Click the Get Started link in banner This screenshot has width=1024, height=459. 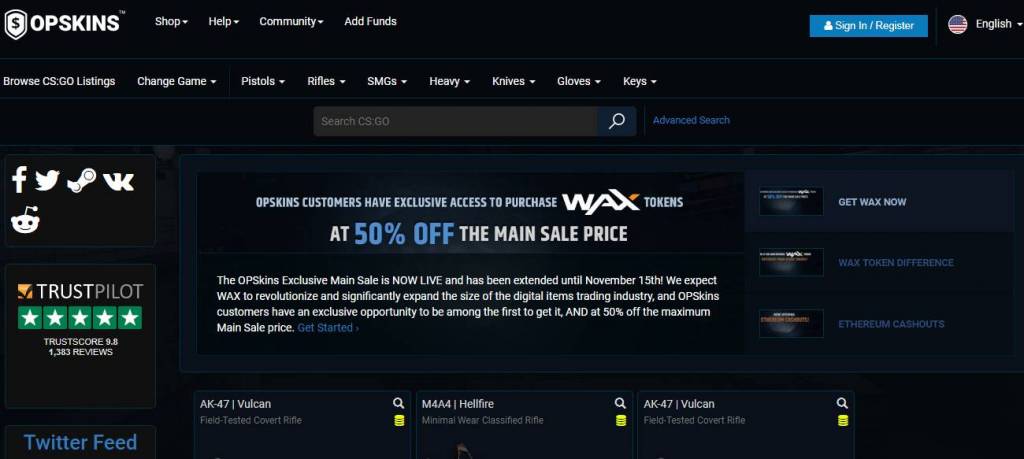pyautogui.click(x=328, y=328)
